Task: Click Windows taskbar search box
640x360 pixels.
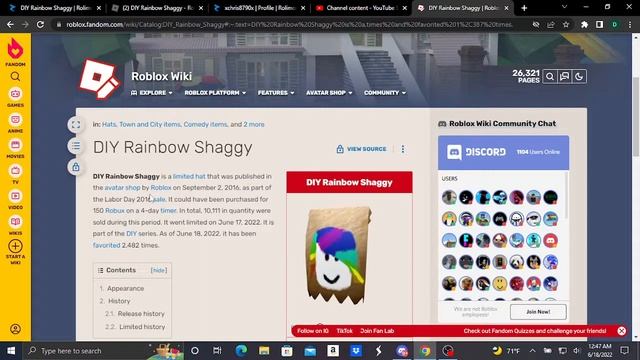Action: click(x=105, y=351)
